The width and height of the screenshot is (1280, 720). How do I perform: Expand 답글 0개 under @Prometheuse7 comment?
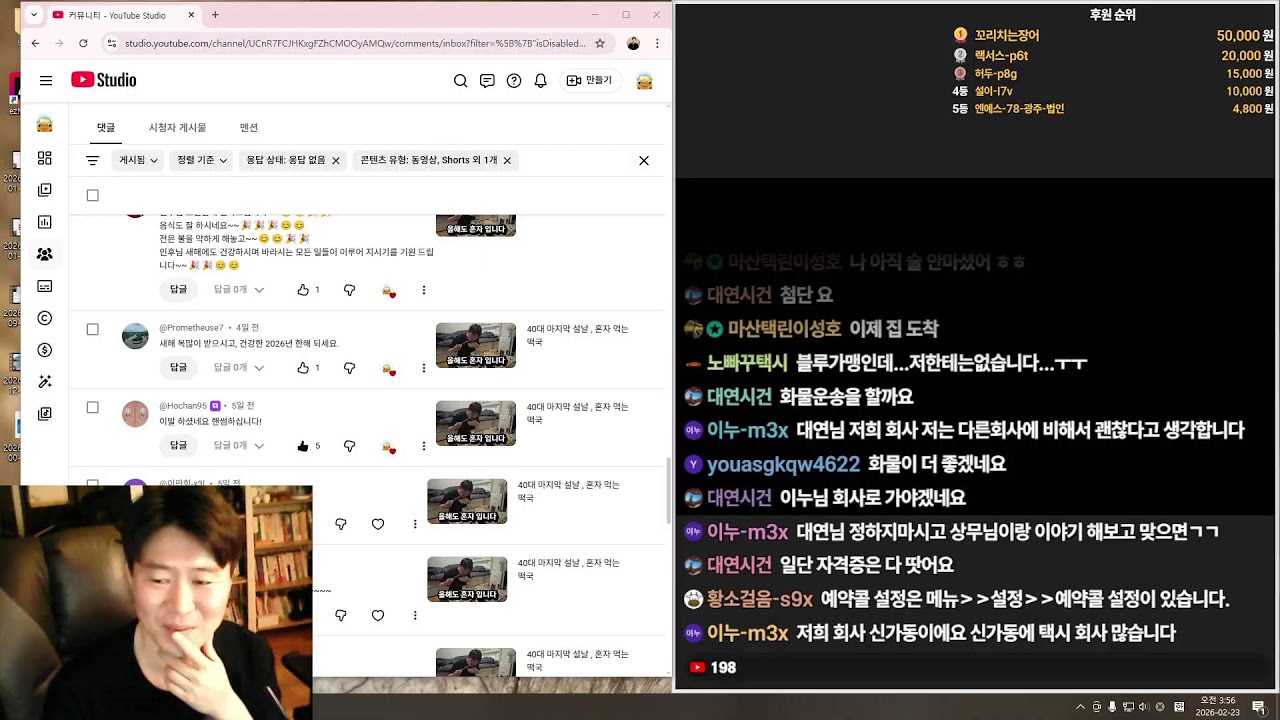238,368
